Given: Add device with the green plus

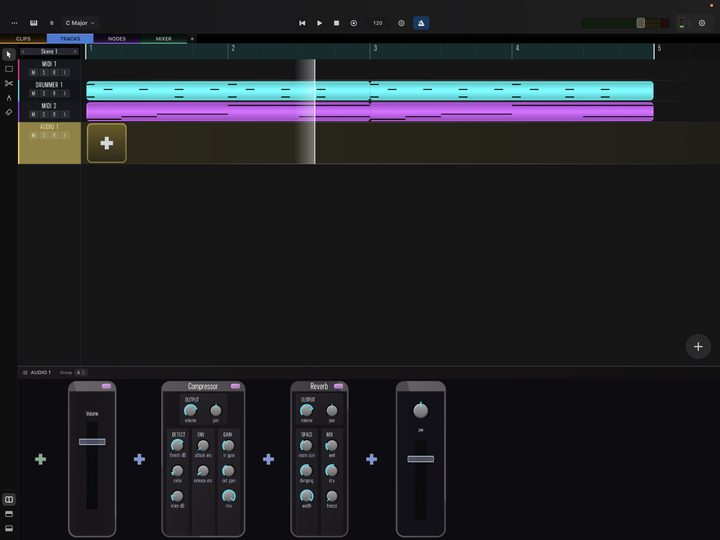Looking at the screenshot, I should 40,459.
